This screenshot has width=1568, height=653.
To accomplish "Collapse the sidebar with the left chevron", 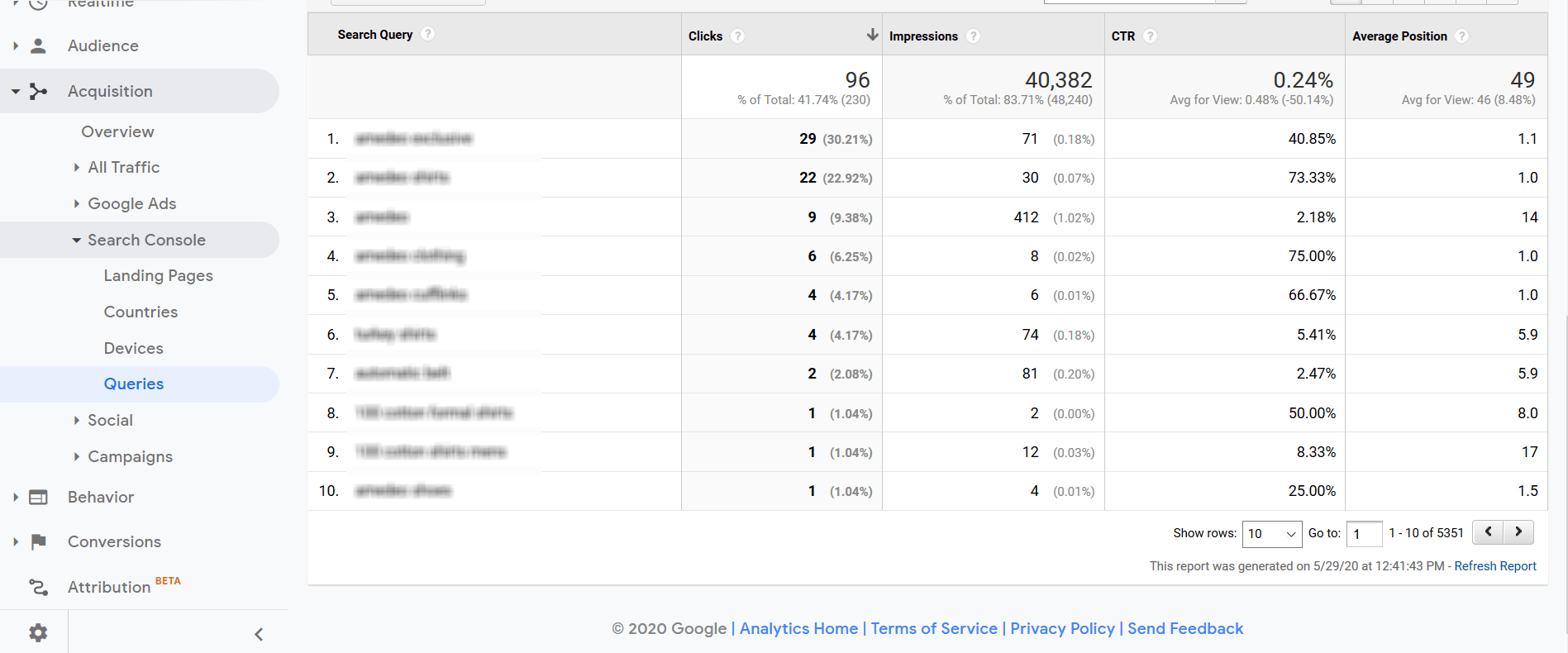I will coord(259,634).
